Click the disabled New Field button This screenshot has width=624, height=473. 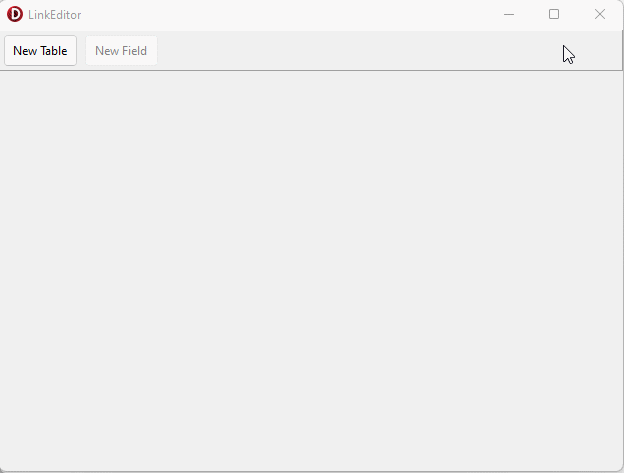pyautogui.click(x=121, y=51)
